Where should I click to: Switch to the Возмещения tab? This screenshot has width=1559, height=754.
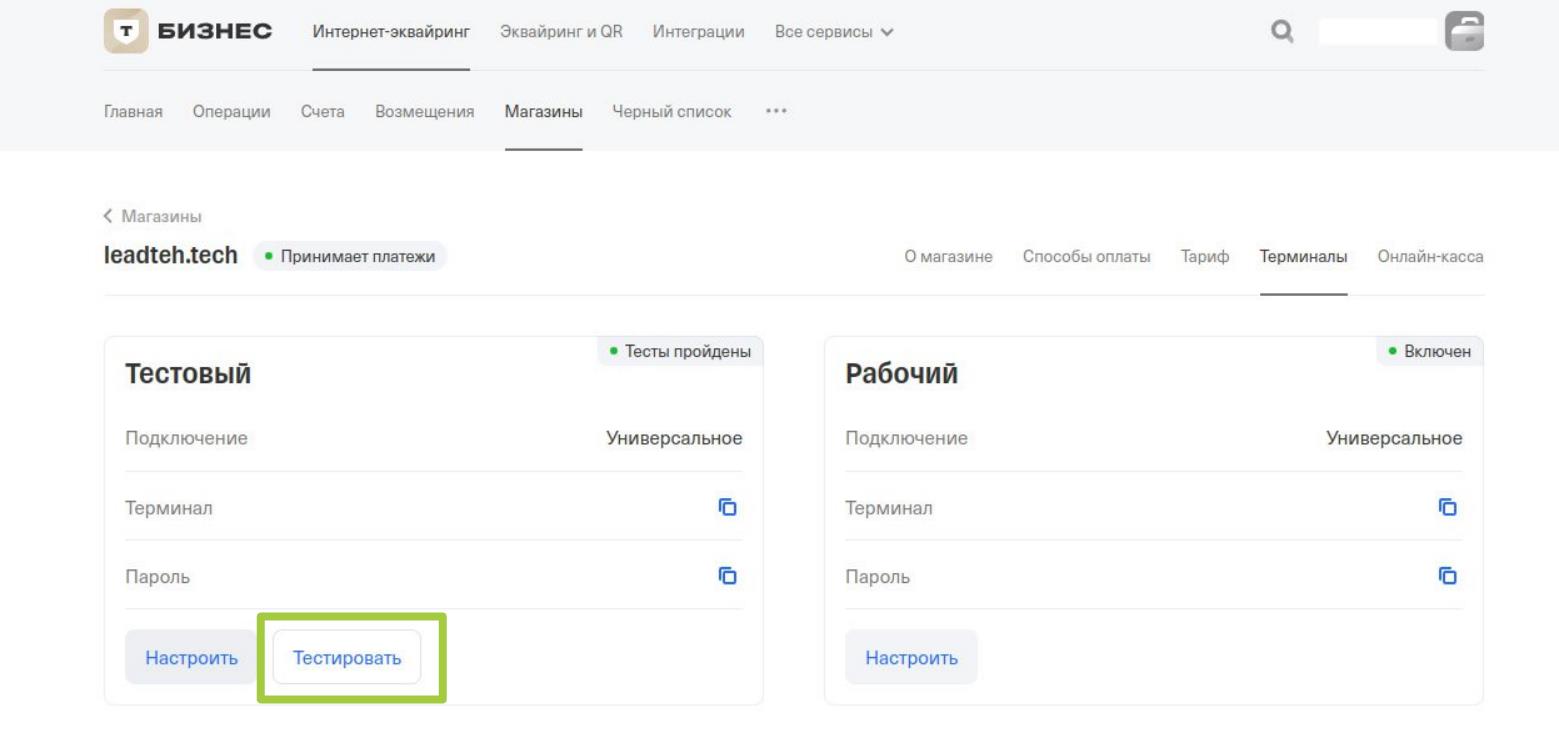point(424,111)
